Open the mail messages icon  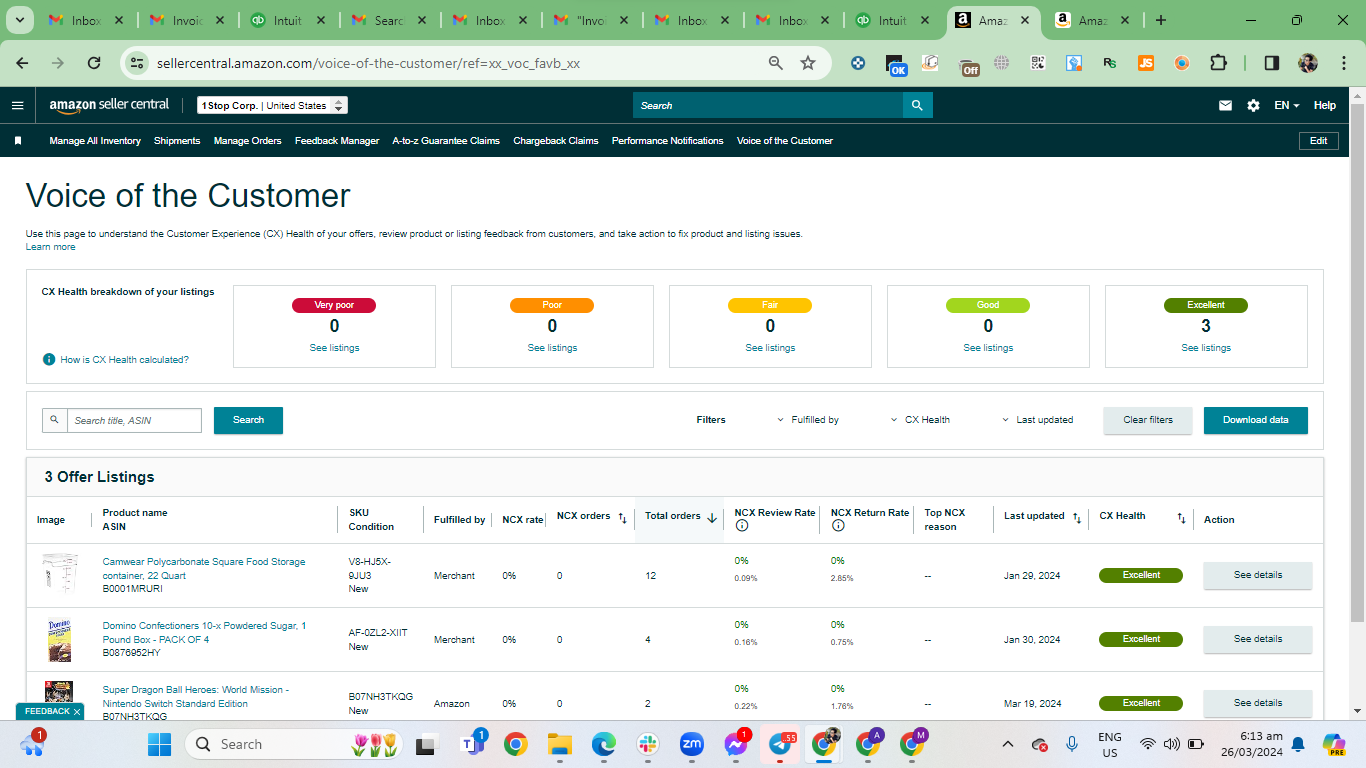pos(1225,105)
